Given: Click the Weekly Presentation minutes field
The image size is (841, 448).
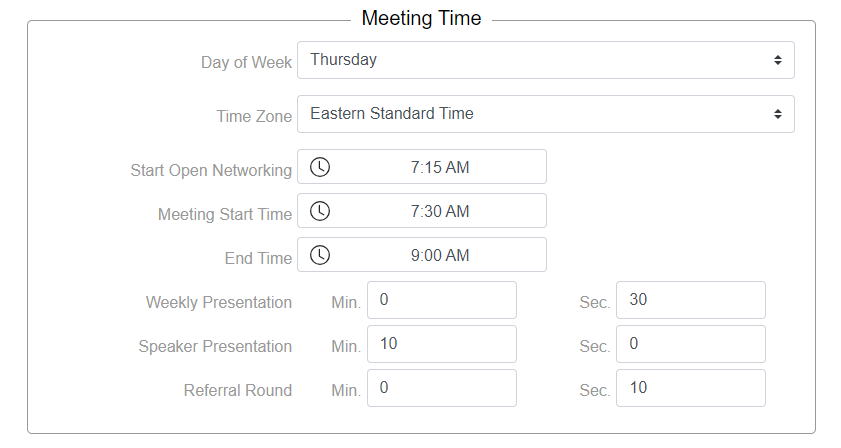Looking at the screenshot, I should point(441,300).
